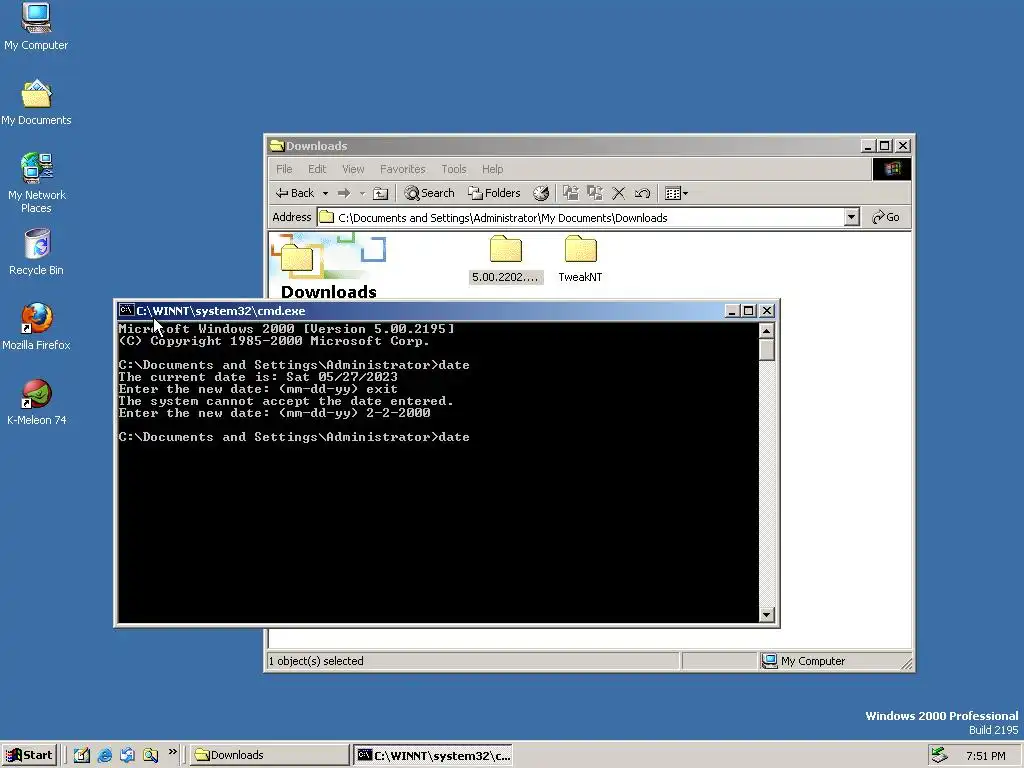Launch Internet Explorer from quick launch
Screen dimensions: 1024x768
(104, 755)
